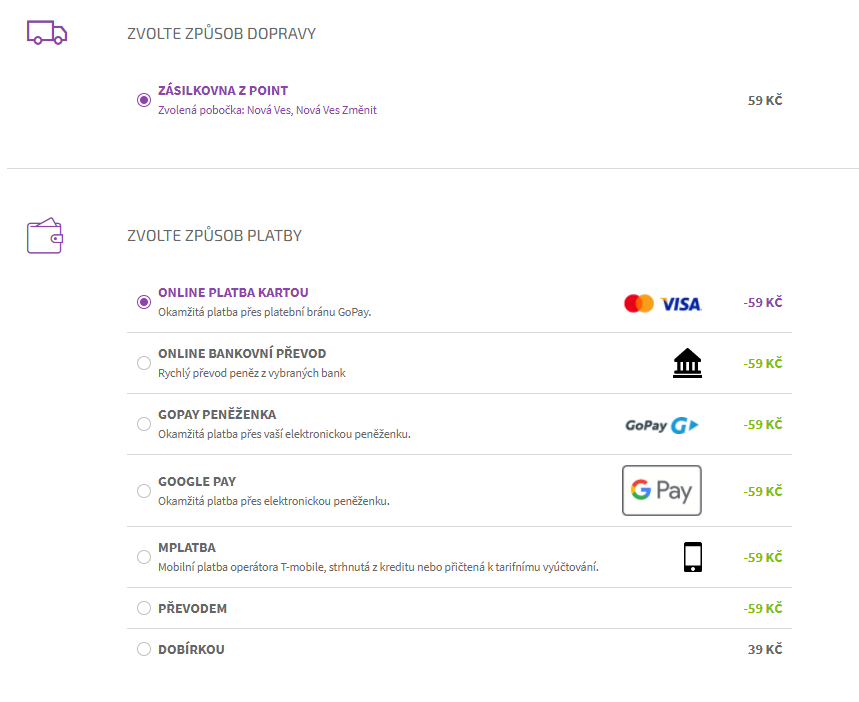Choose the Google Pay radio option
859x702 pixels.
pyautogui.click(x=144, y=490)
